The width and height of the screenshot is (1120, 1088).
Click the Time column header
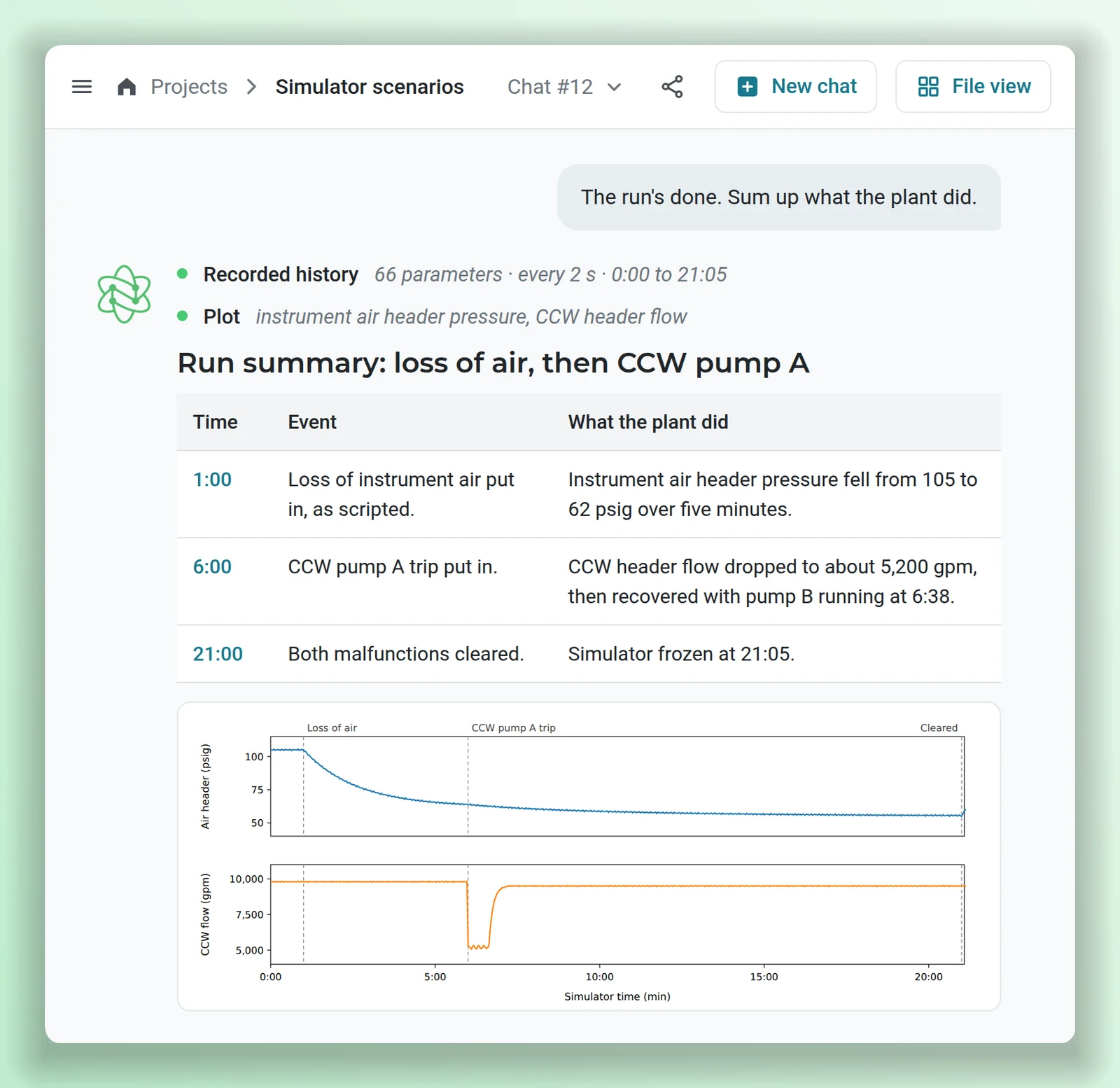(215, 422)
